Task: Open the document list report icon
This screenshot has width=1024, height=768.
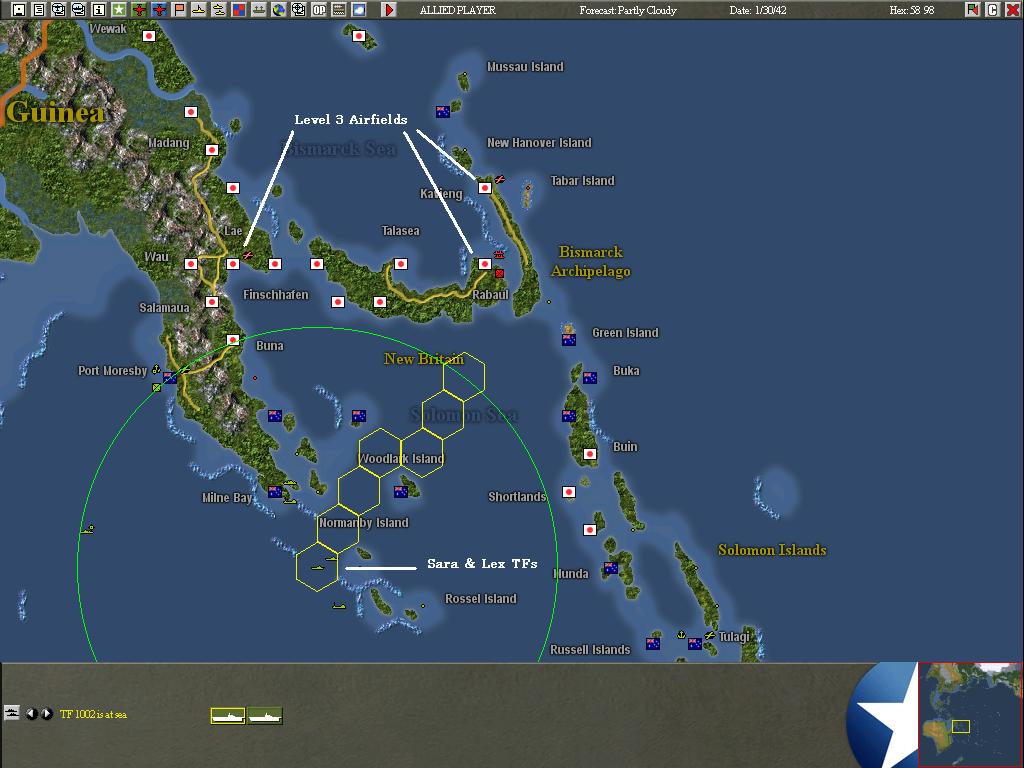Action: click(x=39, y=10)
